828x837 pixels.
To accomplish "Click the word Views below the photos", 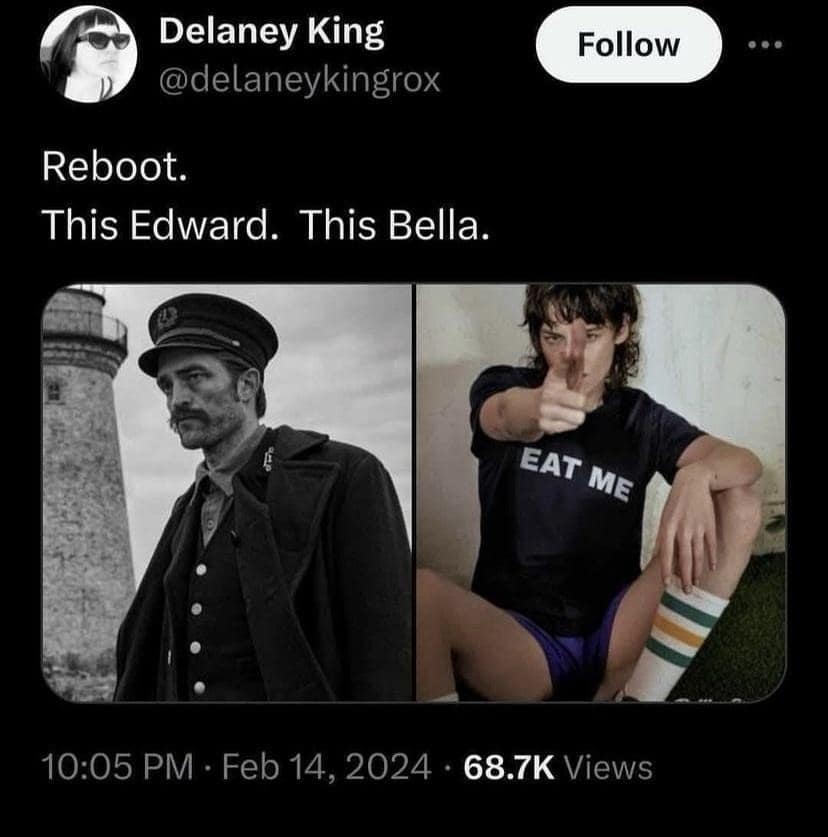I will point(608,767).
